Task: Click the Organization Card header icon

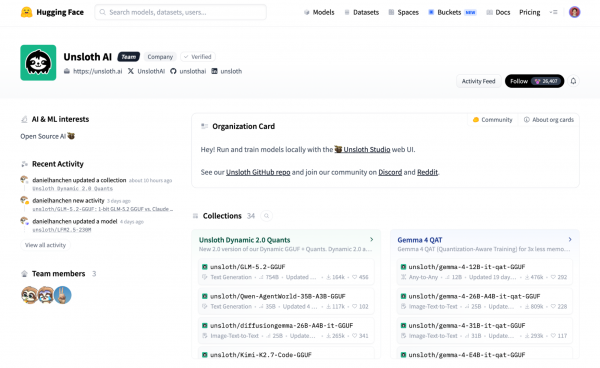Action: coord(205,126)
